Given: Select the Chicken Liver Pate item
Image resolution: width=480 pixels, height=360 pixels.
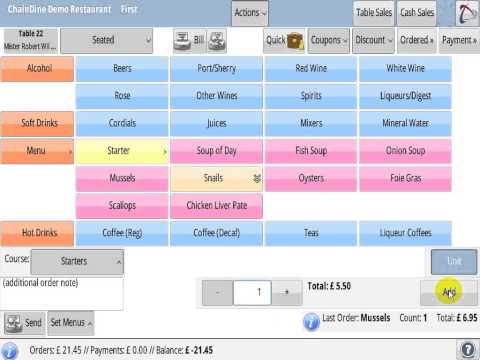Looking at the screenshot, I should click(x=217, y=206).
